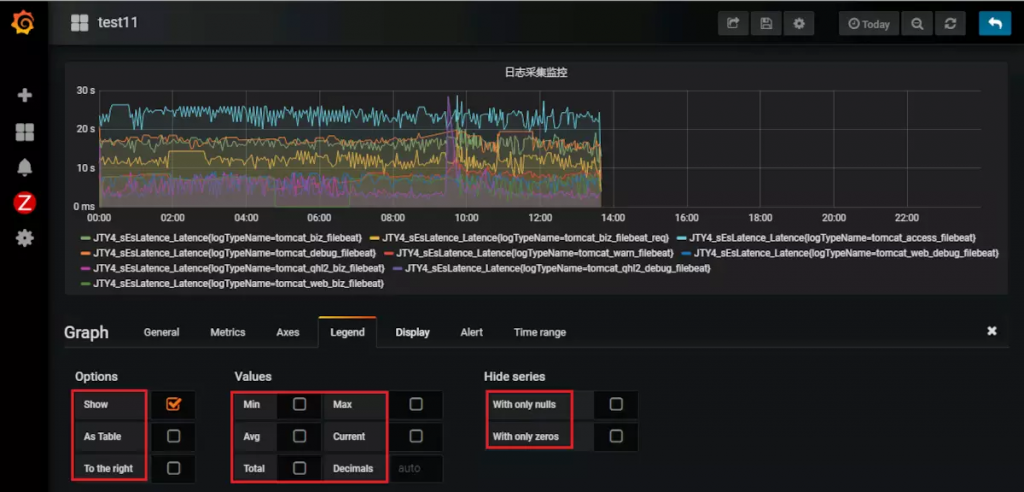Switch to the Metrics tab
Viewport: 1024px width, 492px height.
(228, 332)
